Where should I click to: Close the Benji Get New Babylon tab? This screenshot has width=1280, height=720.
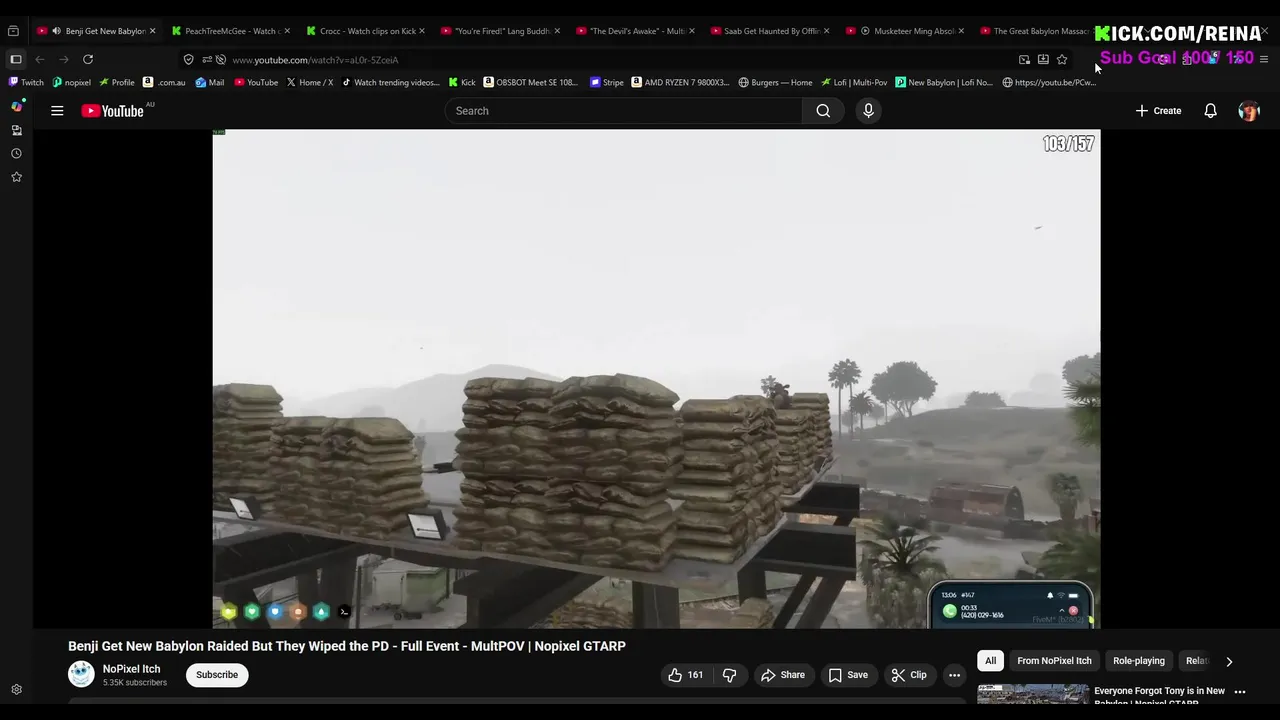152,31
